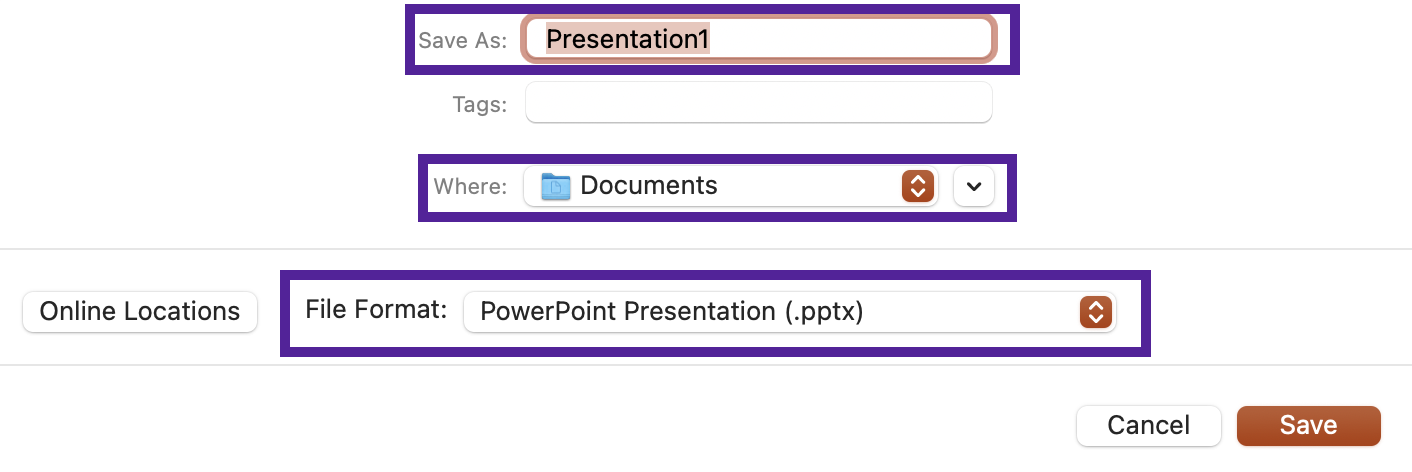Image resolution: width=1412 pixels, height=472 pixels.
Task: Click the Save button
Action: [1308, 425]
